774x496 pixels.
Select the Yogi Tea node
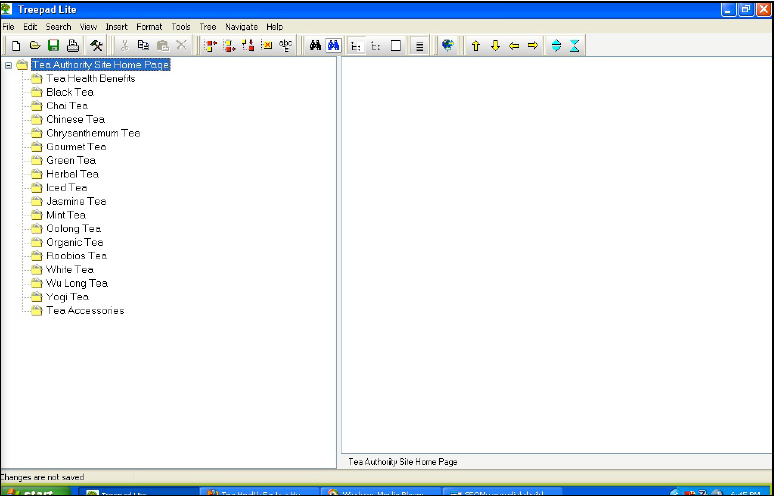[67, 297]
